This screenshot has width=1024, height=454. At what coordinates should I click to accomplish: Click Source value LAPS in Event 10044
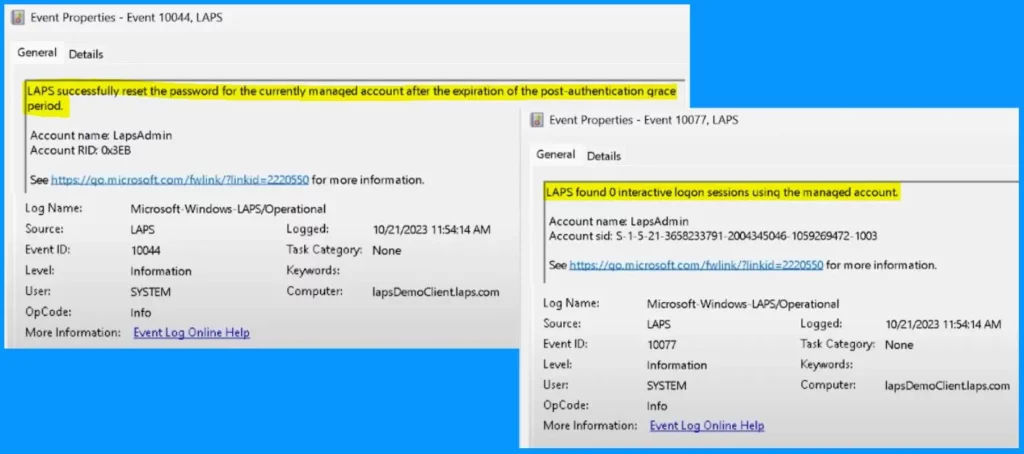click(x=143, y=230)
